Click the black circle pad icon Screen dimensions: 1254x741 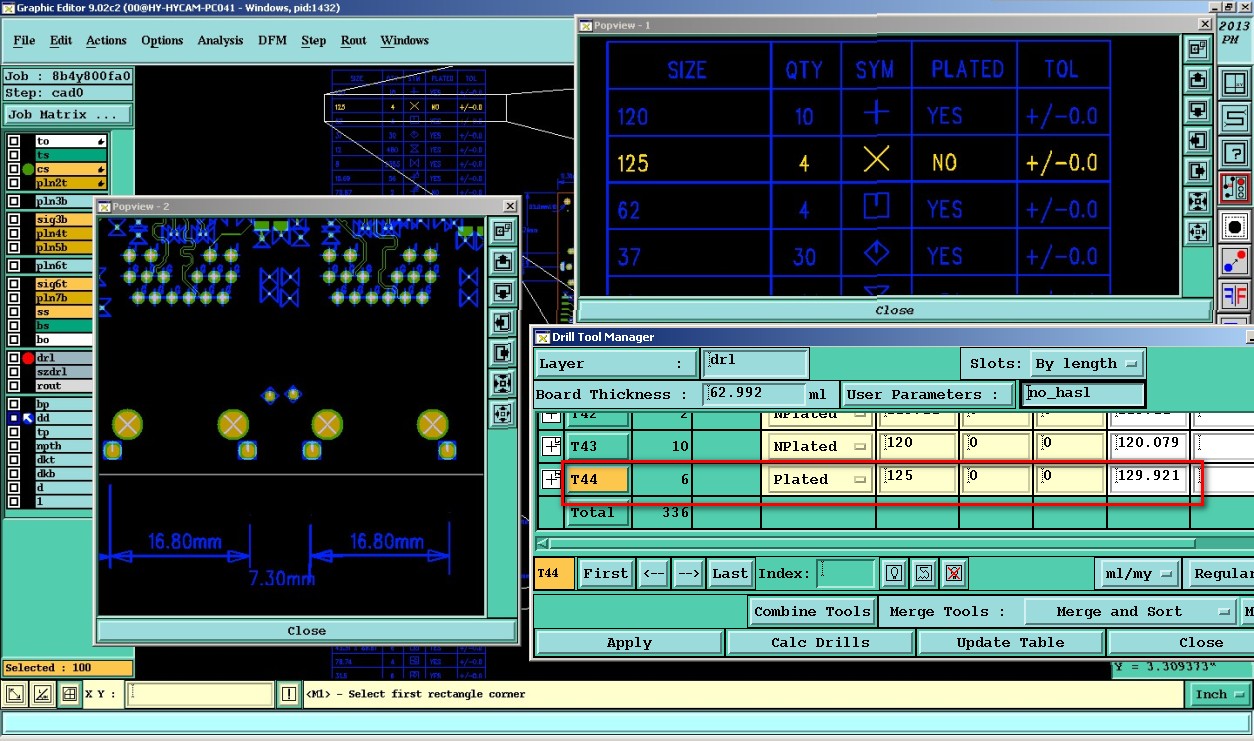pos(1234,227)
